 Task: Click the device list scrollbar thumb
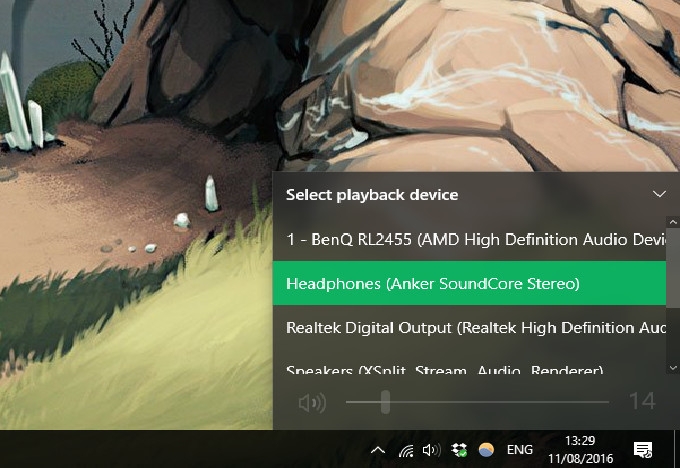[673, 268]
